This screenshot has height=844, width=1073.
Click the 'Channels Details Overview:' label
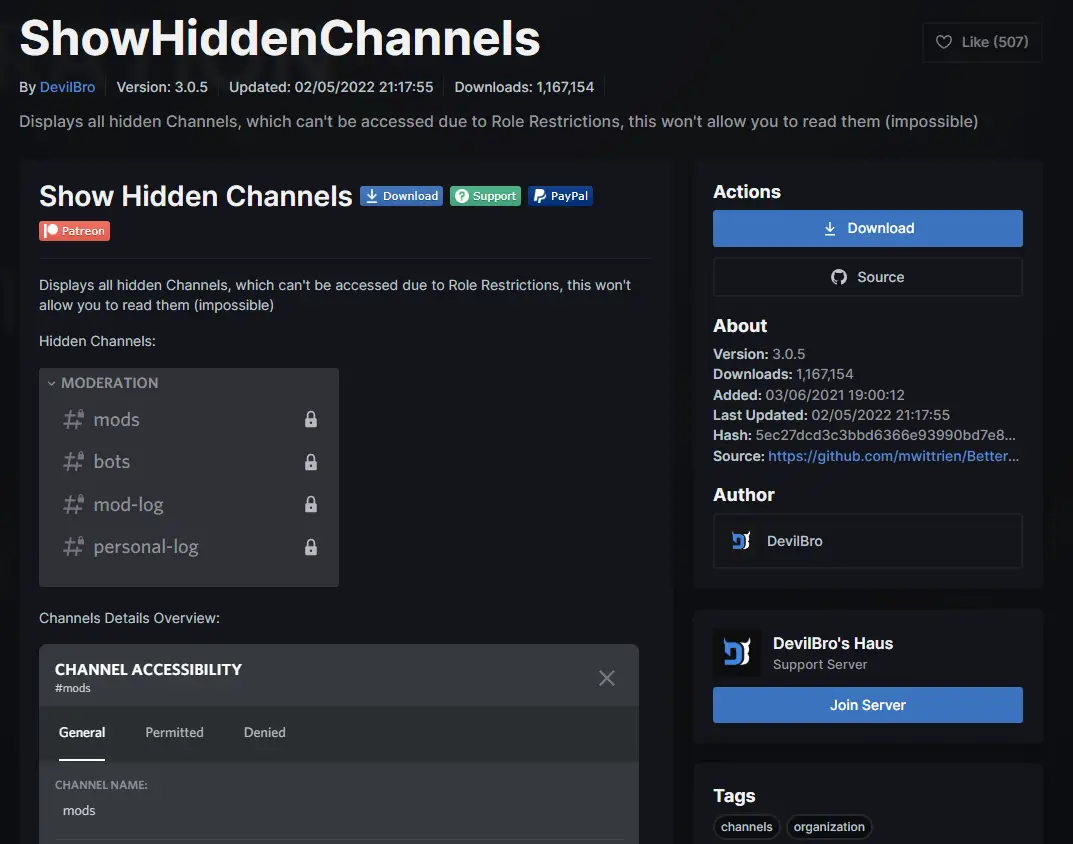(x=129, y=618)
